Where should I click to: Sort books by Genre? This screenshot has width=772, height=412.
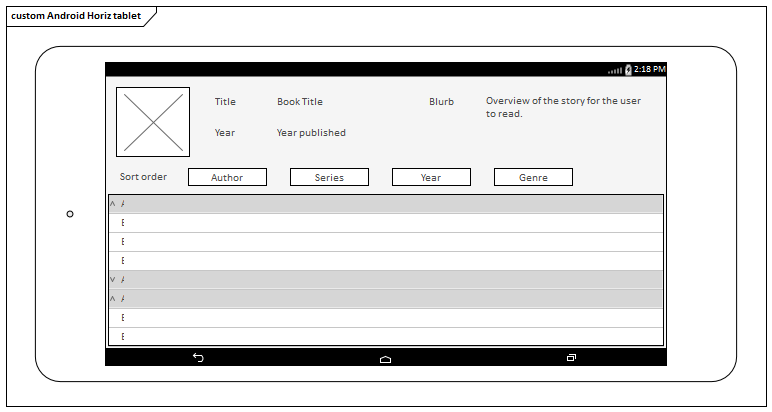pyautogui.click(x=533, y=177)
